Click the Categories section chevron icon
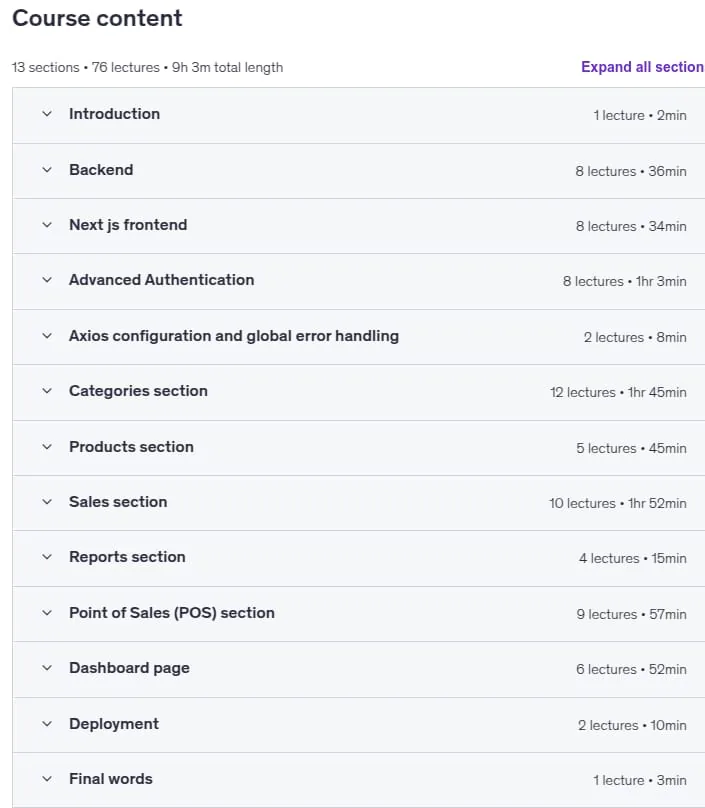This screenshot has height=808, width=705. pos(47,391)
